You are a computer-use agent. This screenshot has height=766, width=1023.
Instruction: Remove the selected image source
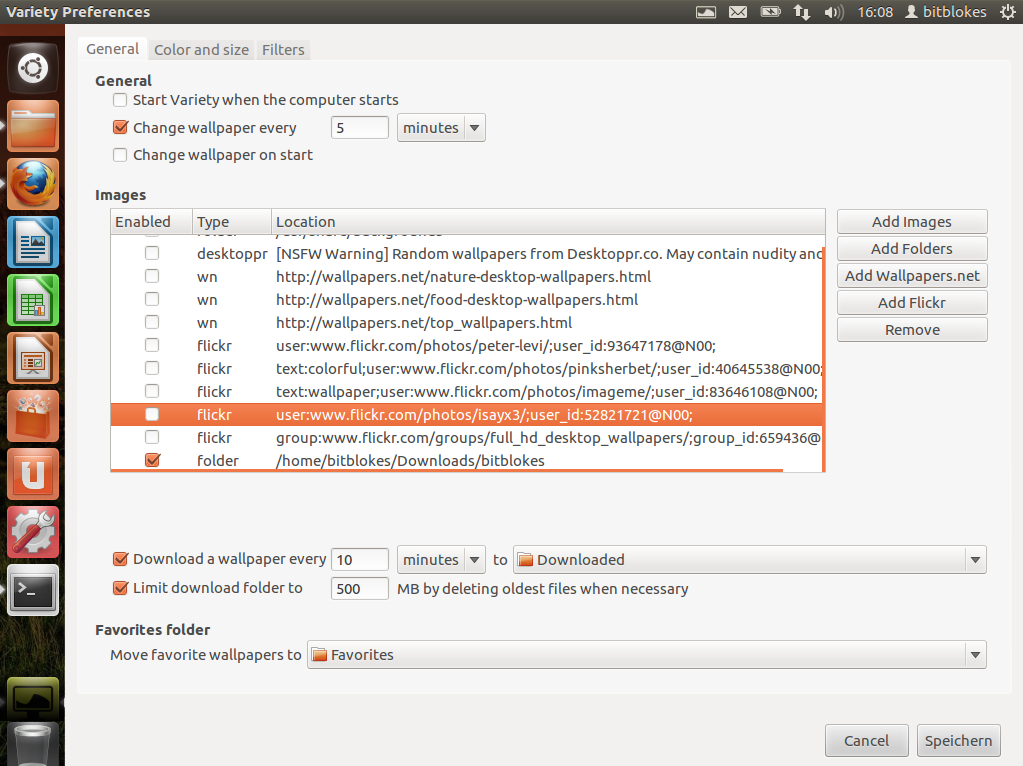tap(912, 330)
